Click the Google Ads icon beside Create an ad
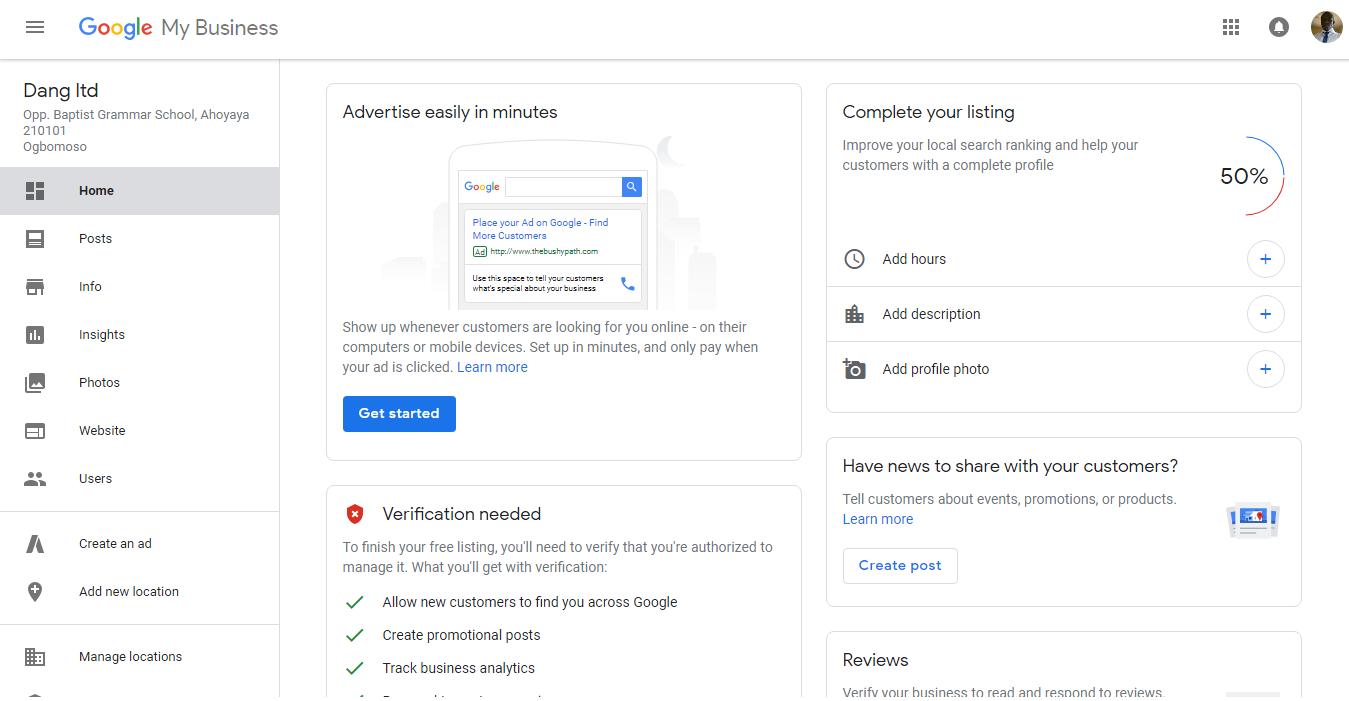1349x701 pixels. coord(35,544)
